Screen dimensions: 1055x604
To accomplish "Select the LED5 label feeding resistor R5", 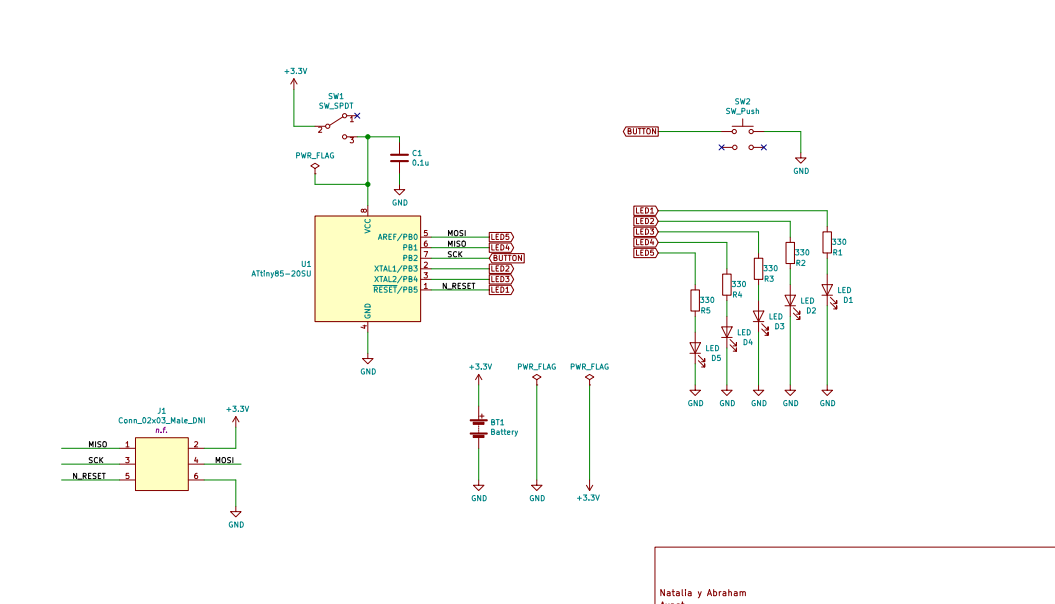I will 645,253.
